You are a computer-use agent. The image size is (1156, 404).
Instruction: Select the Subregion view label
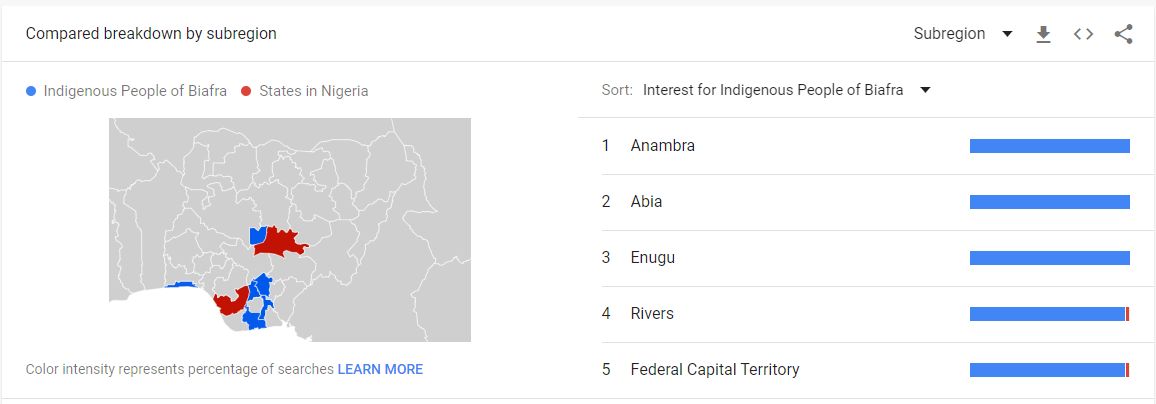pos(950,34)
